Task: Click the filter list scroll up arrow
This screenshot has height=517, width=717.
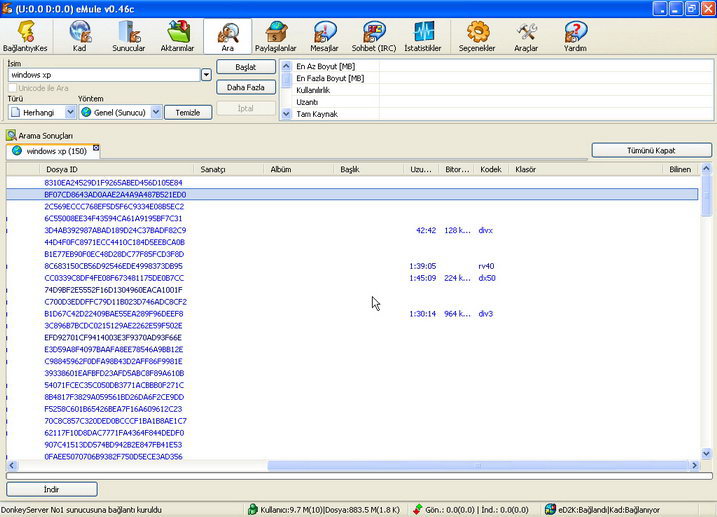Action: pyautogui.click(x=286, y=66)
